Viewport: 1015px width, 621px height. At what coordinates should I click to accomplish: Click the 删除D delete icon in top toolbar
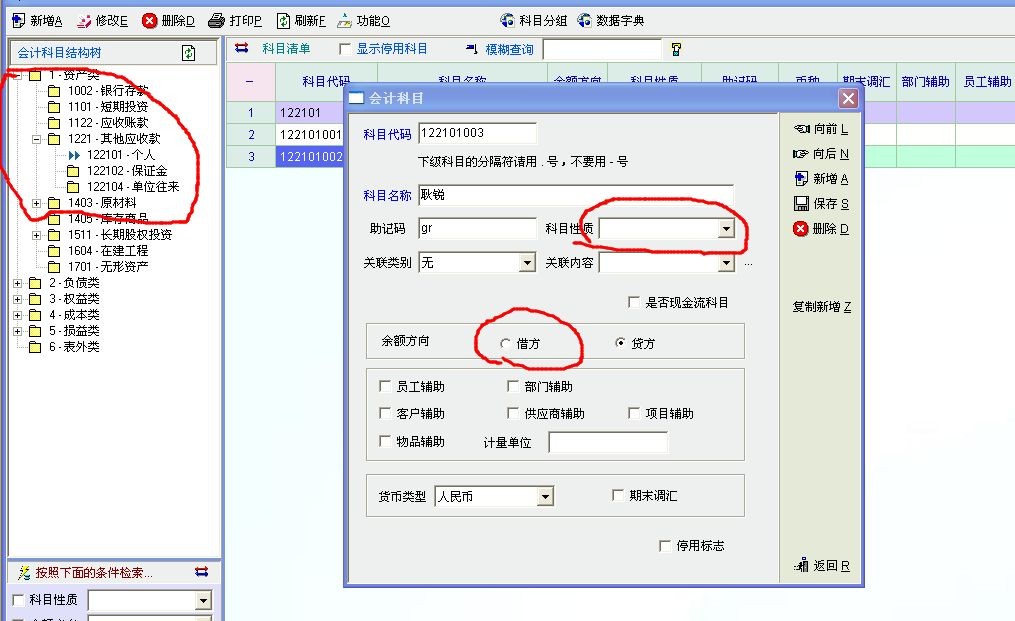pos(149,20)
